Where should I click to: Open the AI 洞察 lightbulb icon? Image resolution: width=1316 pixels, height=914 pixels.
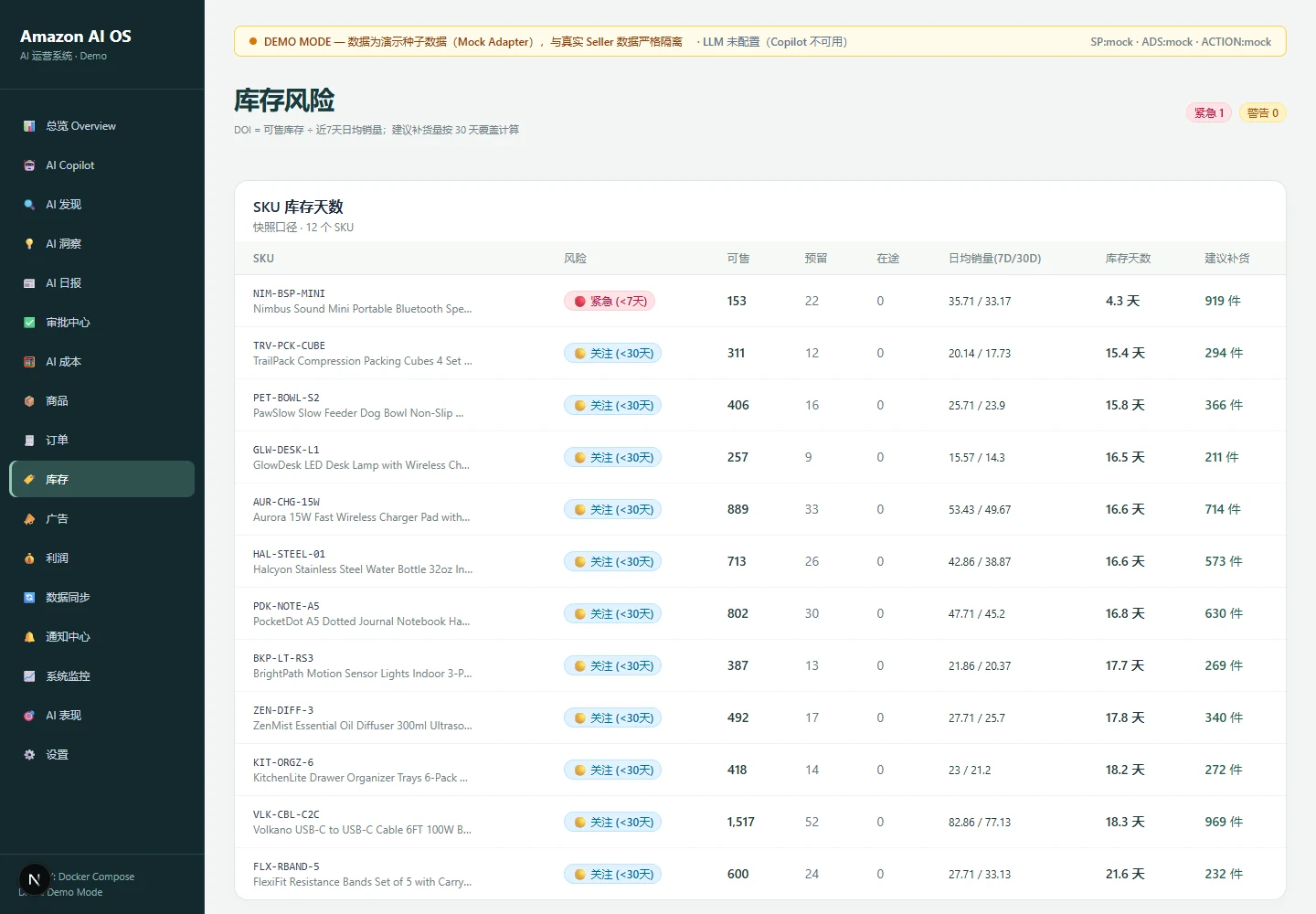[29, 244]
